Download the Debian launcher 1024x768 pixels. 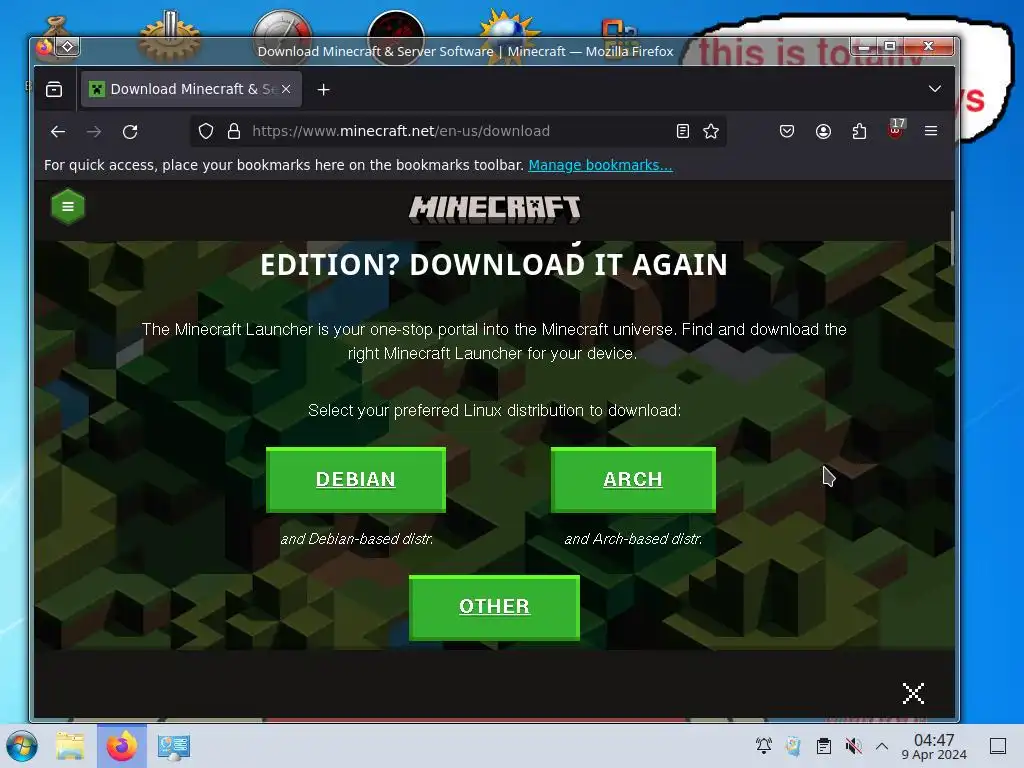click(356, 479)
